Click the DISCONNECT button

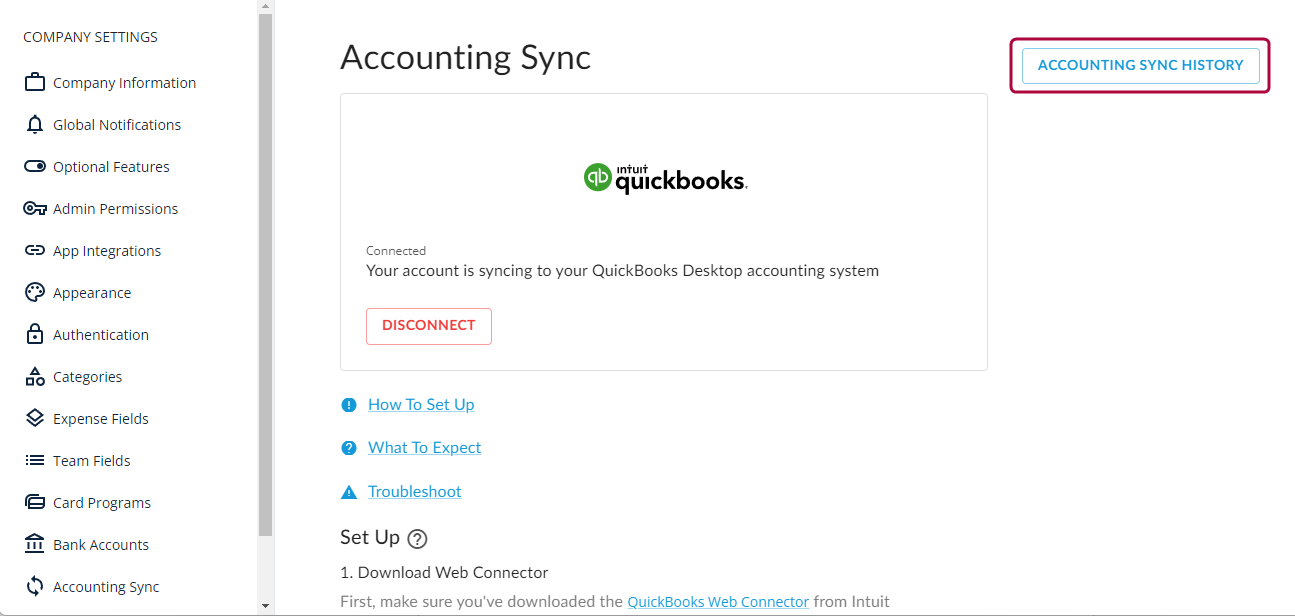point(429,326)
